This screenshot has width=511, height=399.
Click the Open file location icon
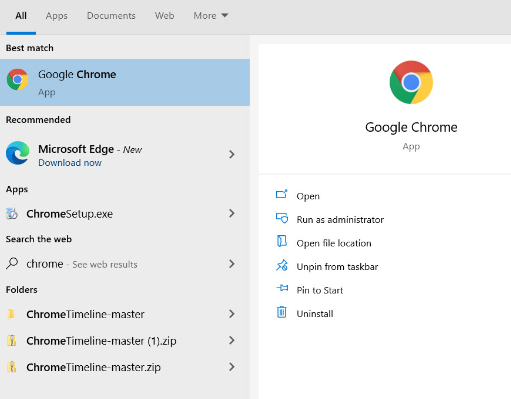[282, 241]
